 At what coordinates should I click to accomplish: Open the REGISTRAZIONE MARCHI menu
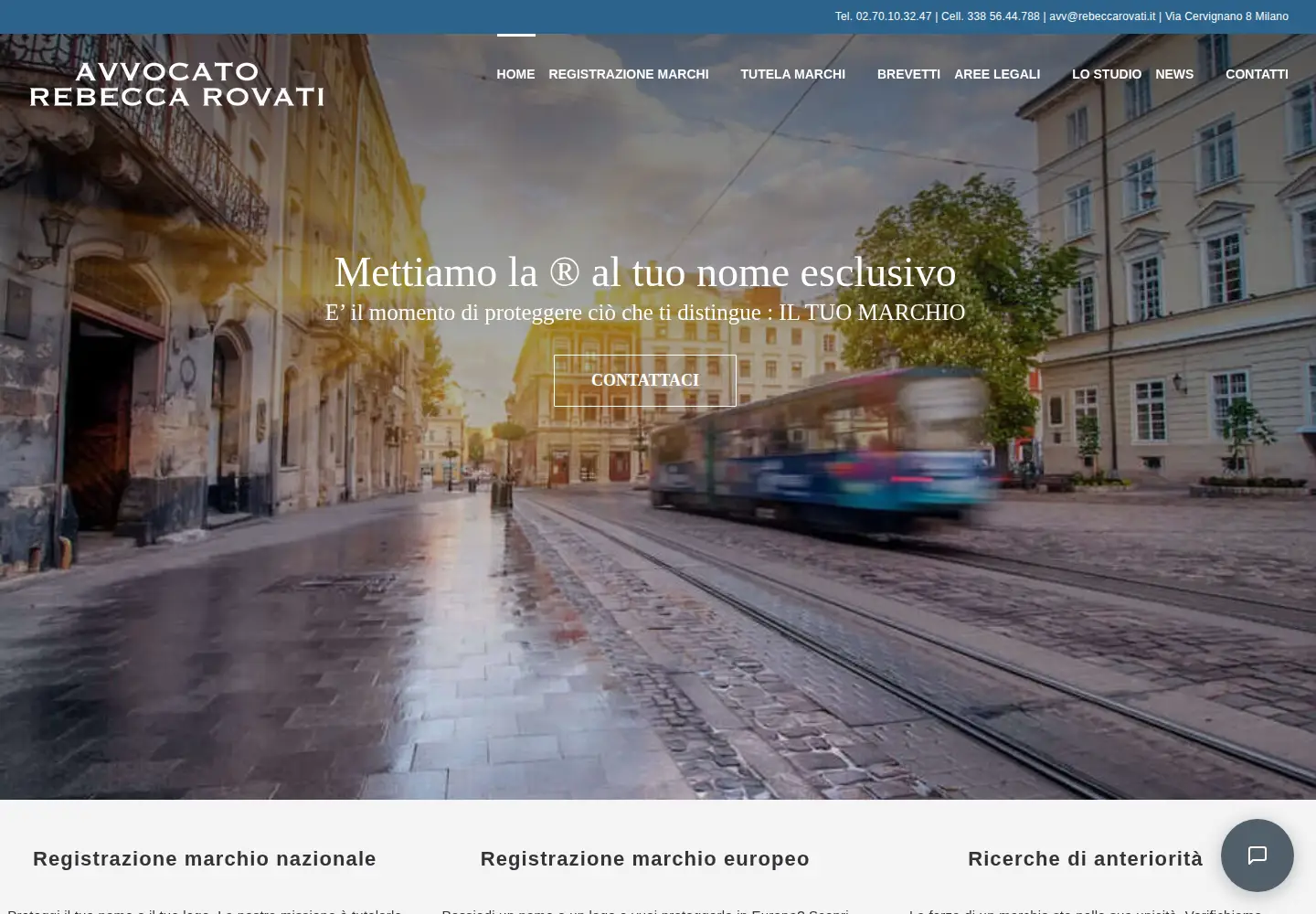[629, 74]
